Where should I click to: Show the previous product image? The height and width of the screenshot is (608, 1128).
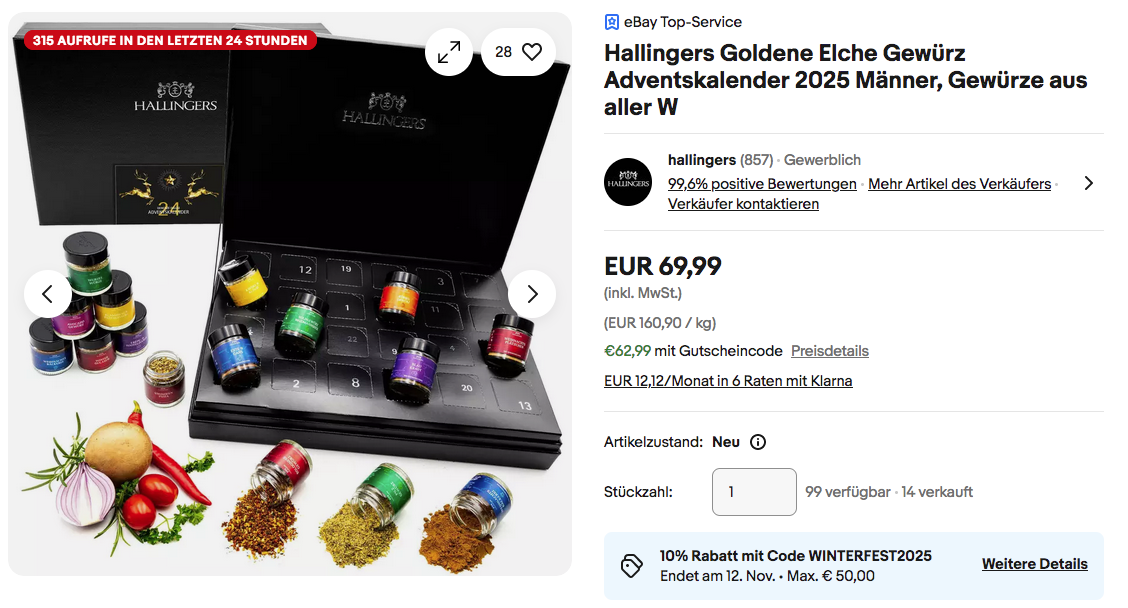[47, 294]
